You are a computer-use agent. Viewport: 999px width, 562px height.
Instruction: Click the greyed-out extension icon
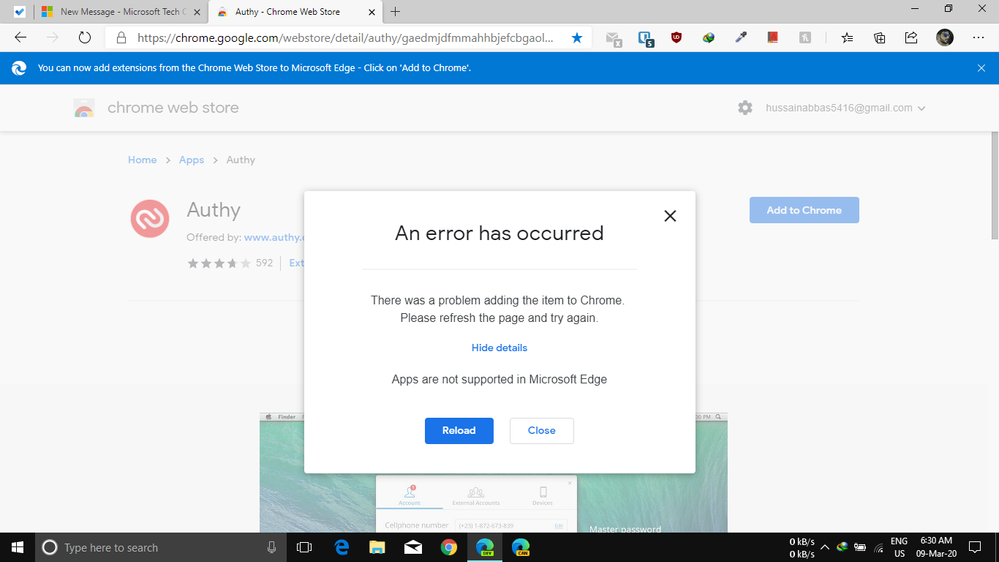pos(805,38)
